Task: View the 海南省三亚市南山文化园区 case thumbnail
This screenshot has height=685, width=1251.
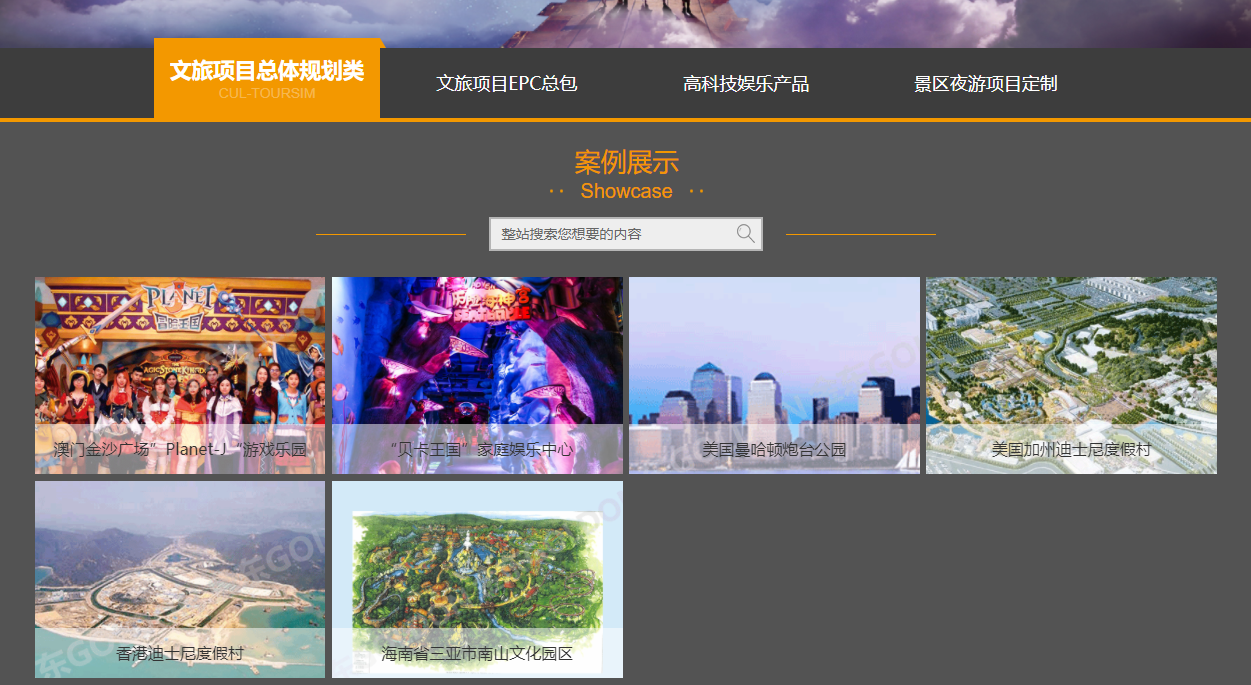Action: point(477,579)
